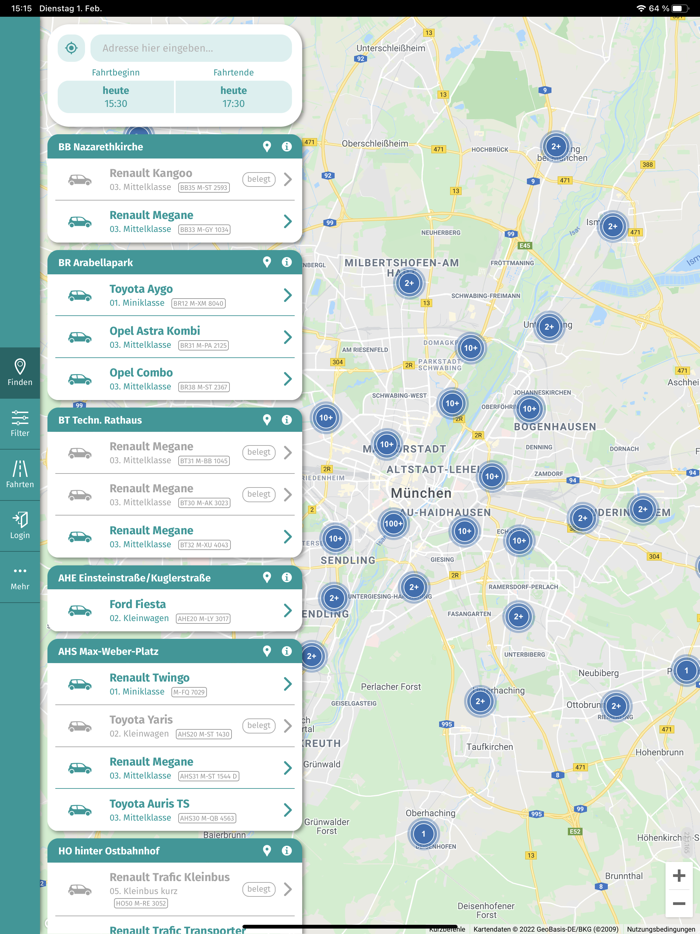Screen dimensions: 700x934
Task: Open info for HO hinter Ostbahnhof station
Action: (x=287, y=851)
